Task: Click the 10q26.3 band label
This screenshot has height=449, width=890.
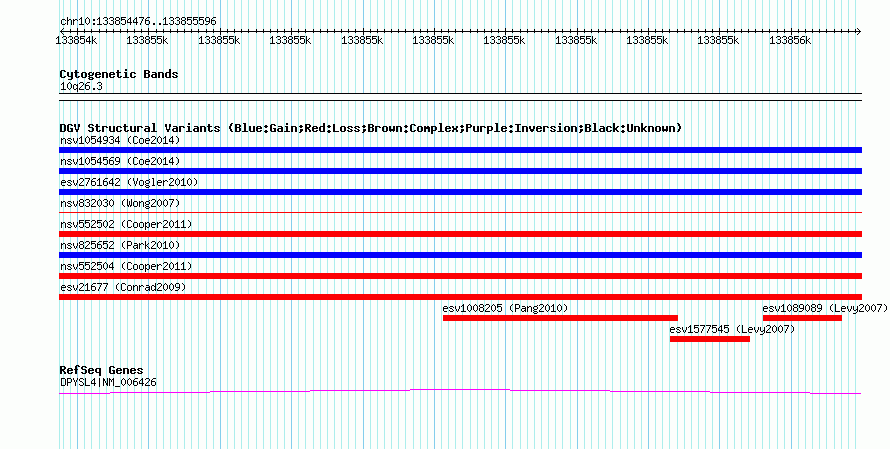Action: [82, 87]
